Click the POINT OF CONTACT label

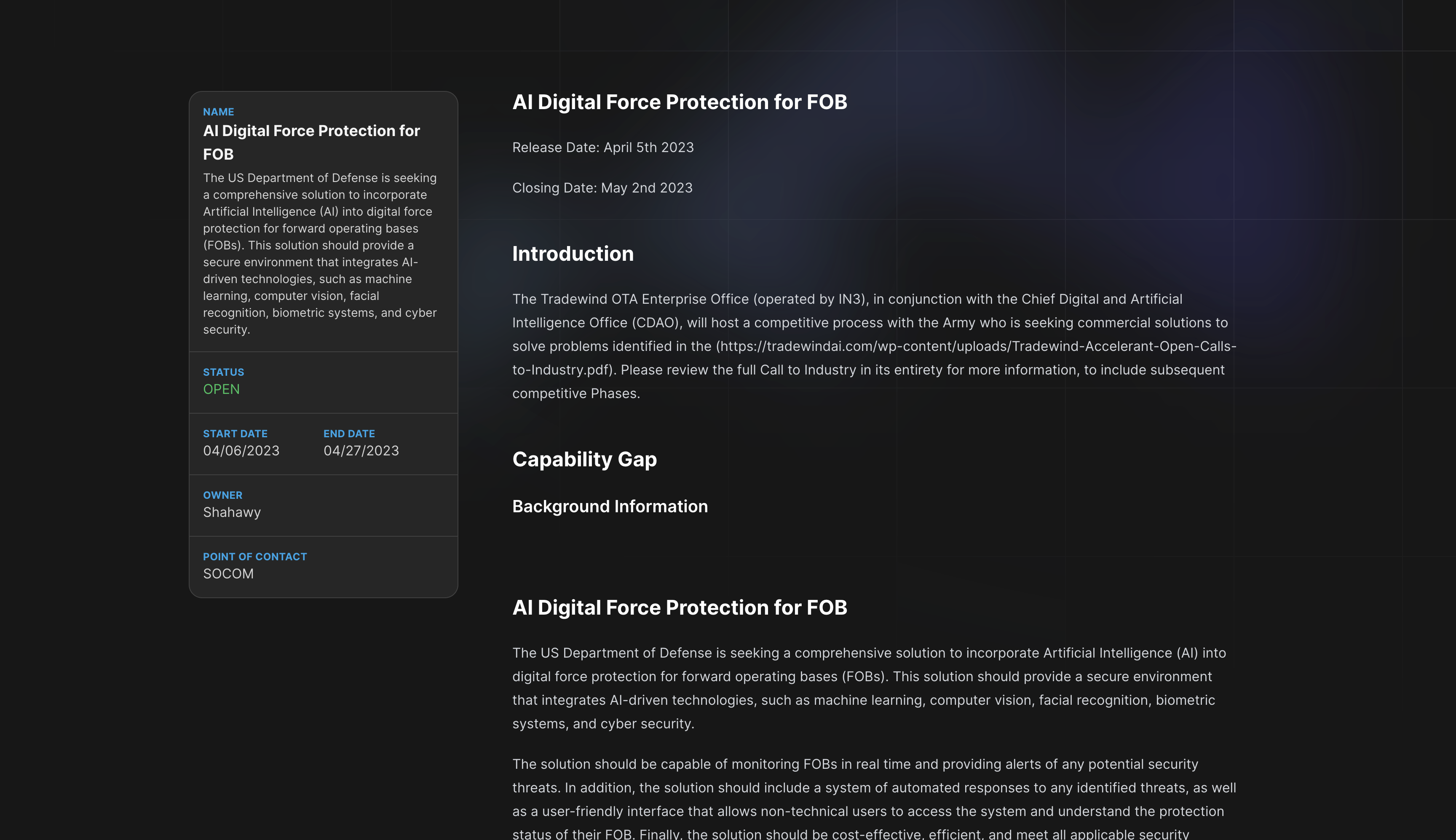click(x=255, y=557)
